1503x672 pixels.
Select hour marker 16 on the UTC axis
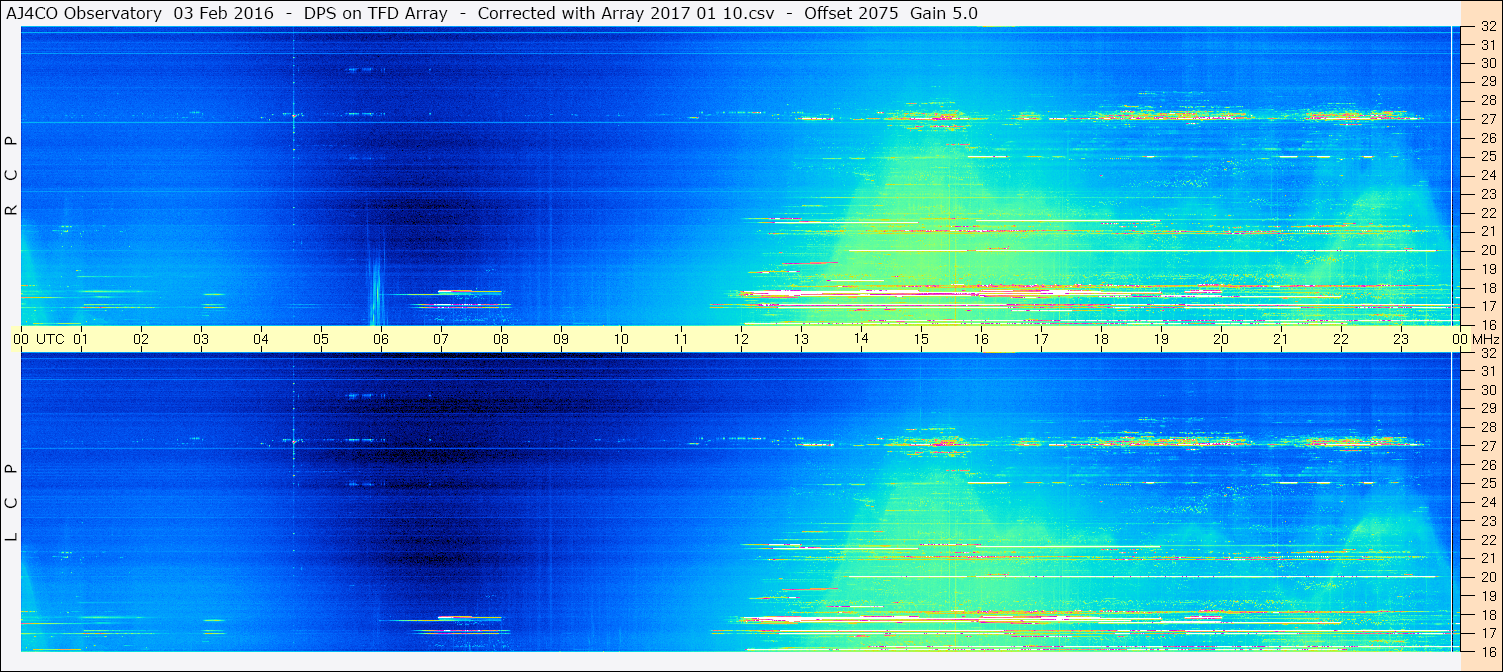click(x=981, y=339)
